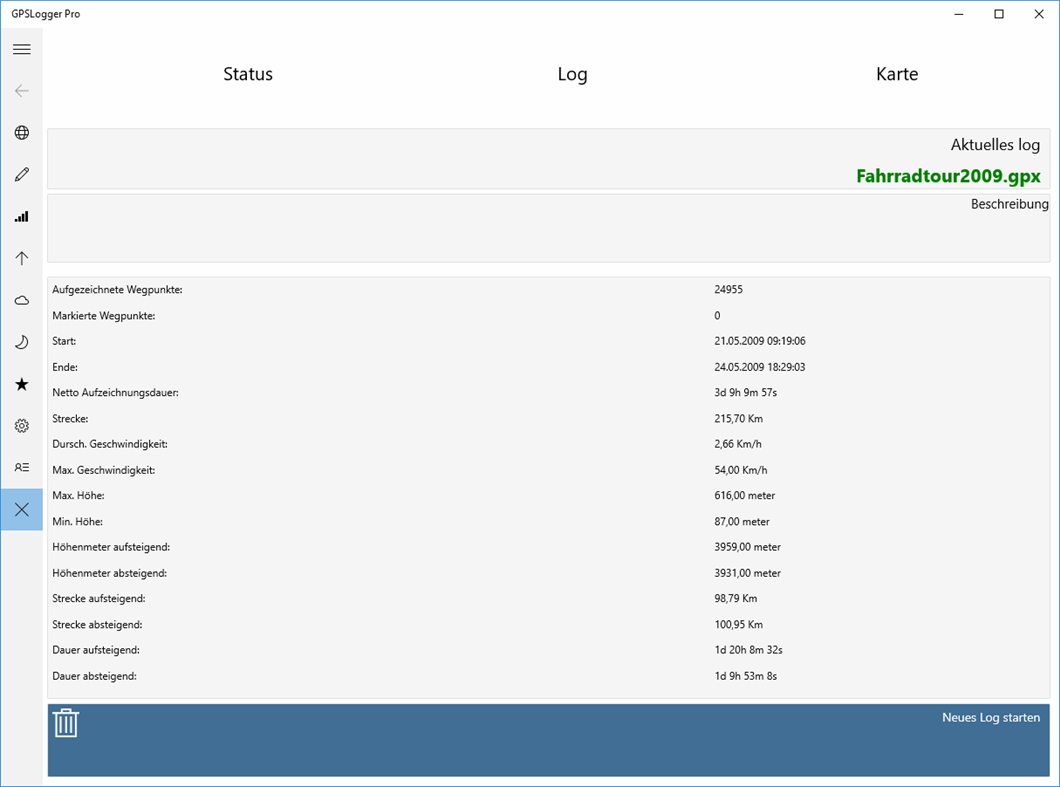
Task: Switch to the Log tab
Action: 572,74
